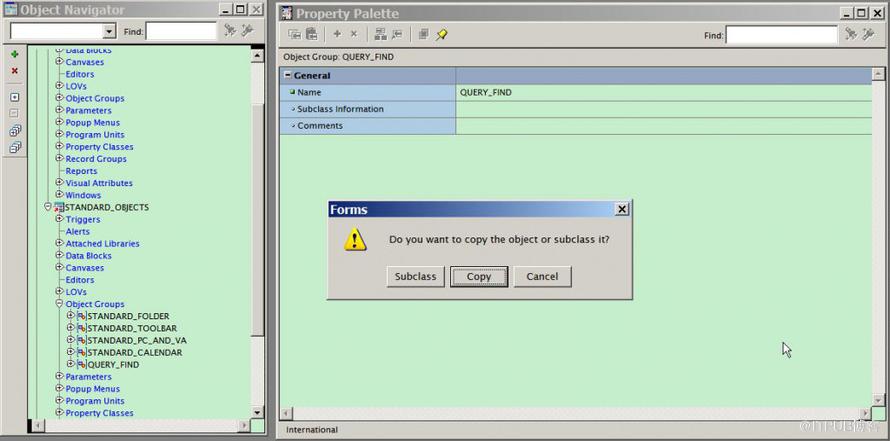The image size is (890, 441).
Task: Click Cancel button in Forms dialog
Action: coord(542,276)
